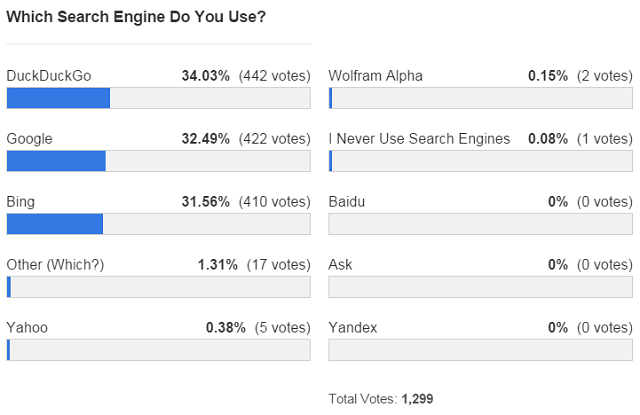640x415 pixels.
Task: Click the poll title Which Search Engine Do You Use?
Action: (136, 17)
